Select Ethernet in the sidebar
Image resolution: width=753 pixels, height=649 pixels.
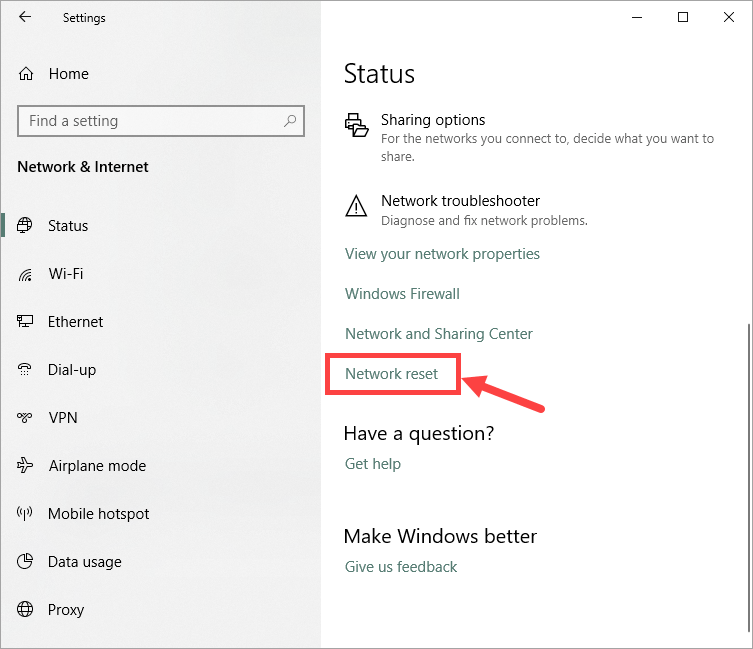(75, 322)
